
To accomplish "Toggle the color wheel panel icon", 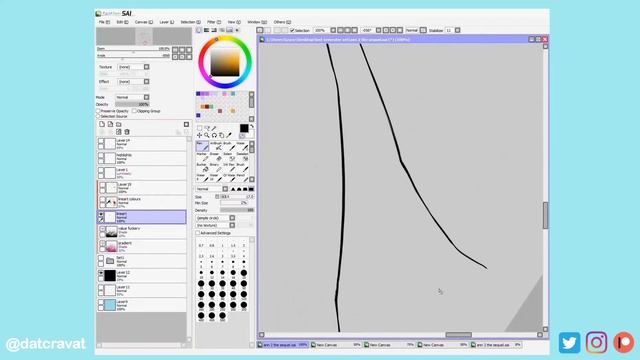I will tap(199, 30).
